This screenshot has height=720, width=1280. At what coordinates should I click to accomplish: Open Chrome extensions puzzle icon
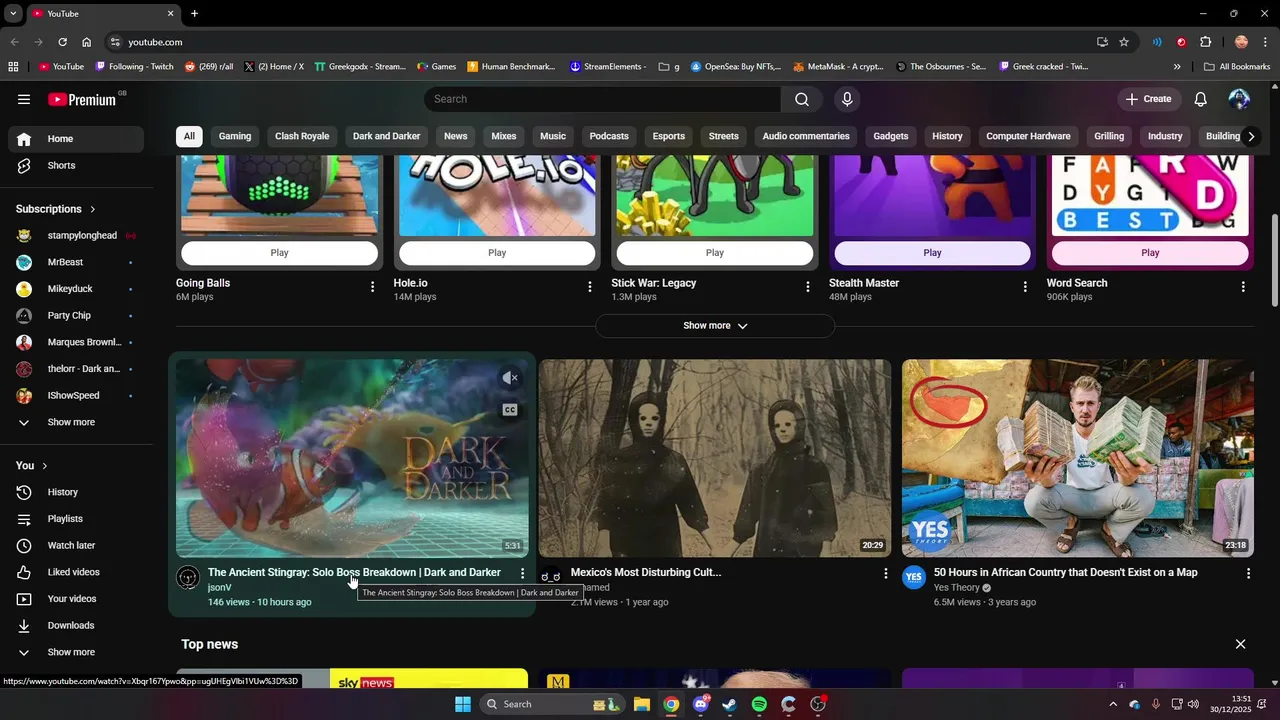[x=1205, y=42]
